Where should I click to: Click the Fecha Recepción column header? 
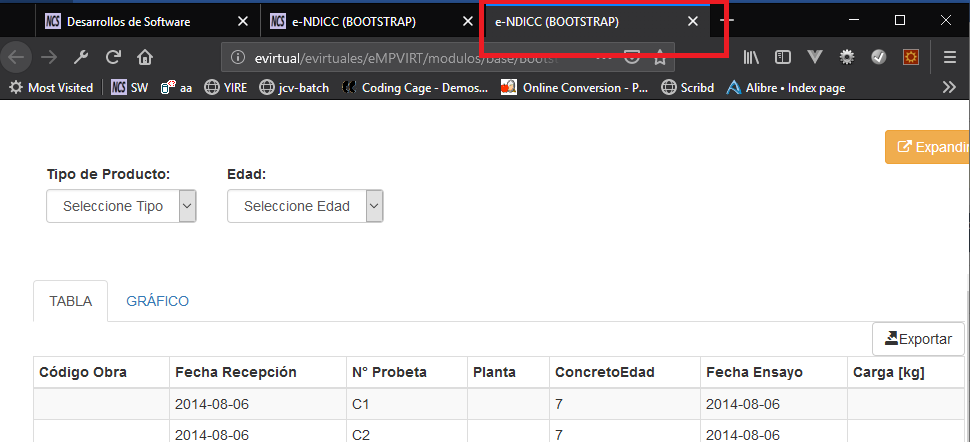coord(236,372)
